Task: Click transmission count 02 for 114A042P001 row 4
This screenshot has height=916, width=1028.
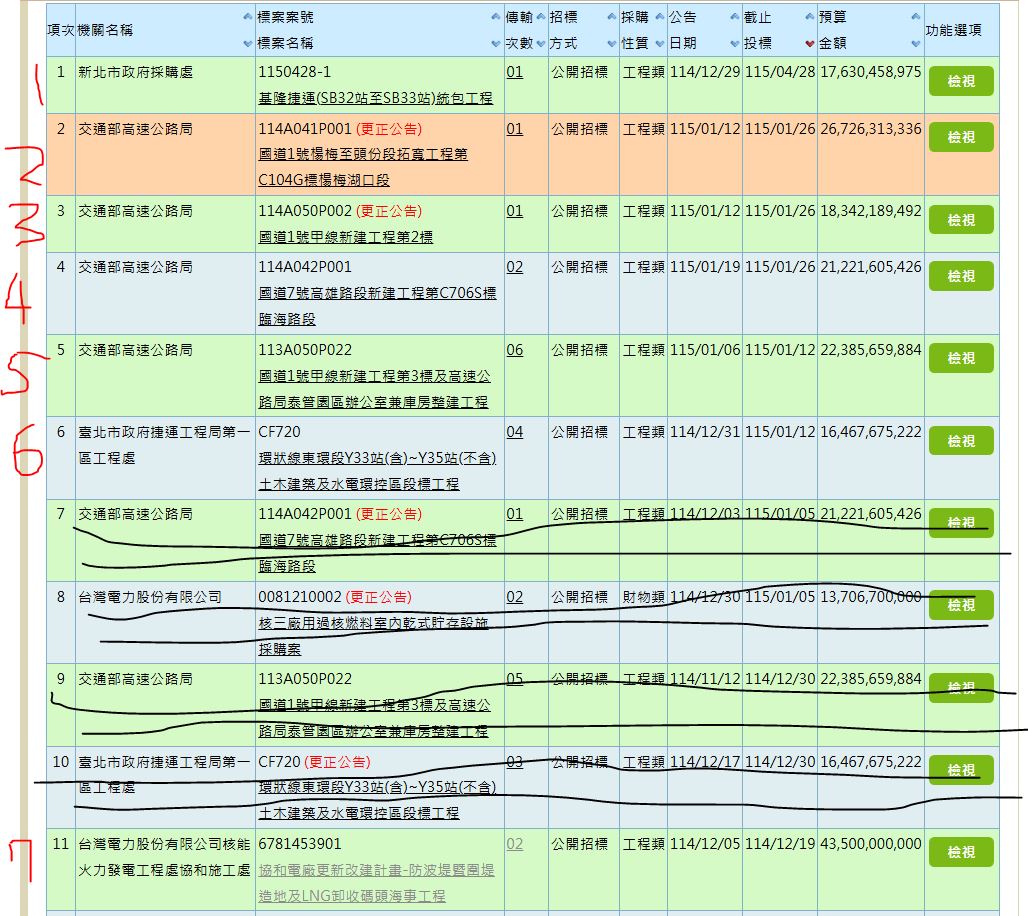Action: coord(514,267)
